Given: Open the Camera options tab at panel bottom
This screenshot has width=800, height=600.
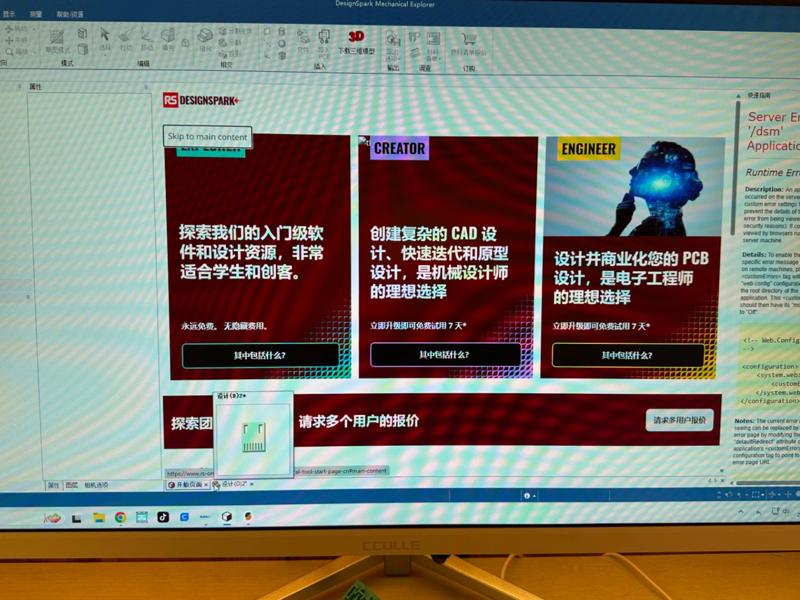Looking at the screenshot, I should 96,485.
